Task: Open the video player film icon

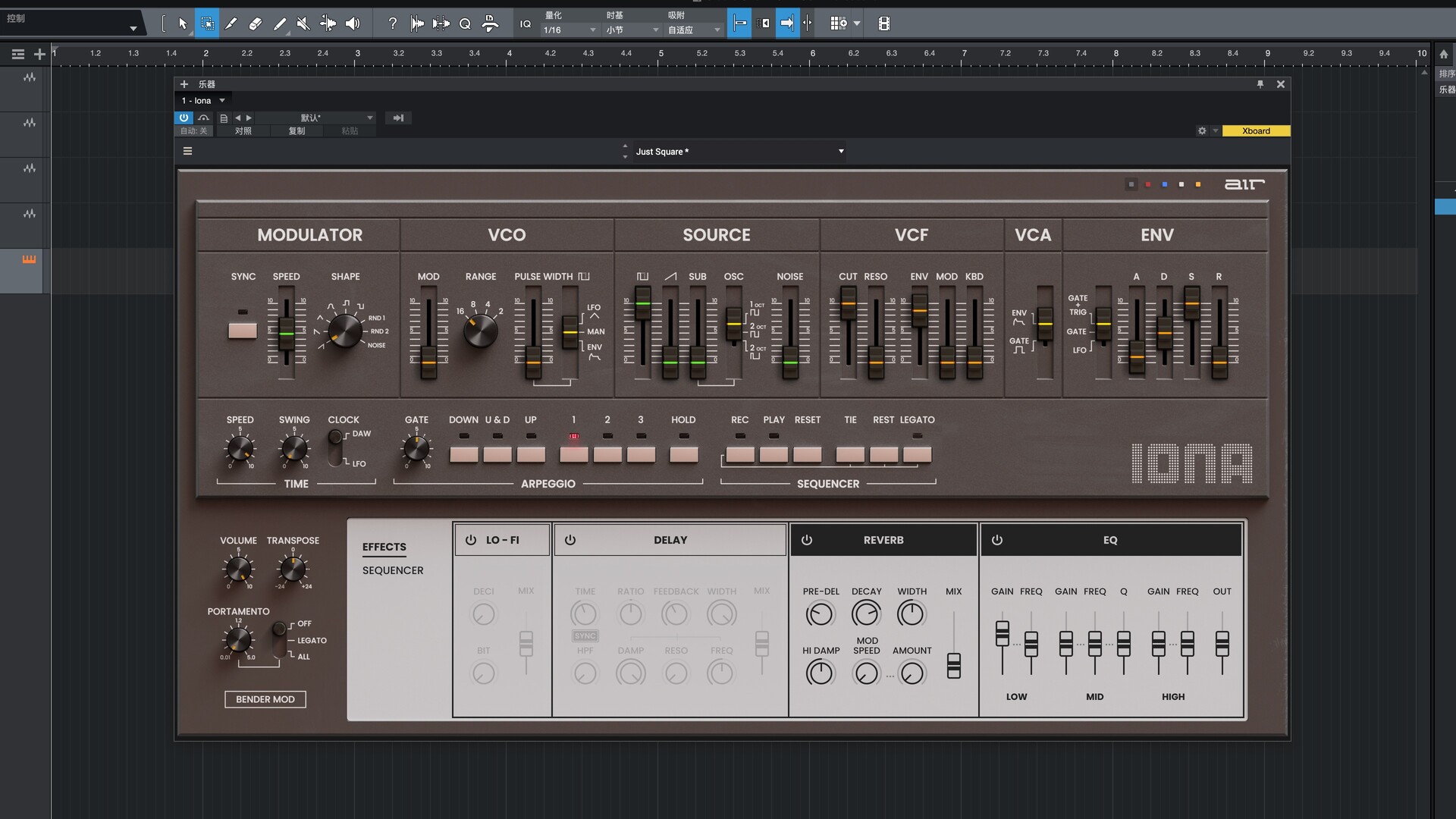Action: click(883, 24)
